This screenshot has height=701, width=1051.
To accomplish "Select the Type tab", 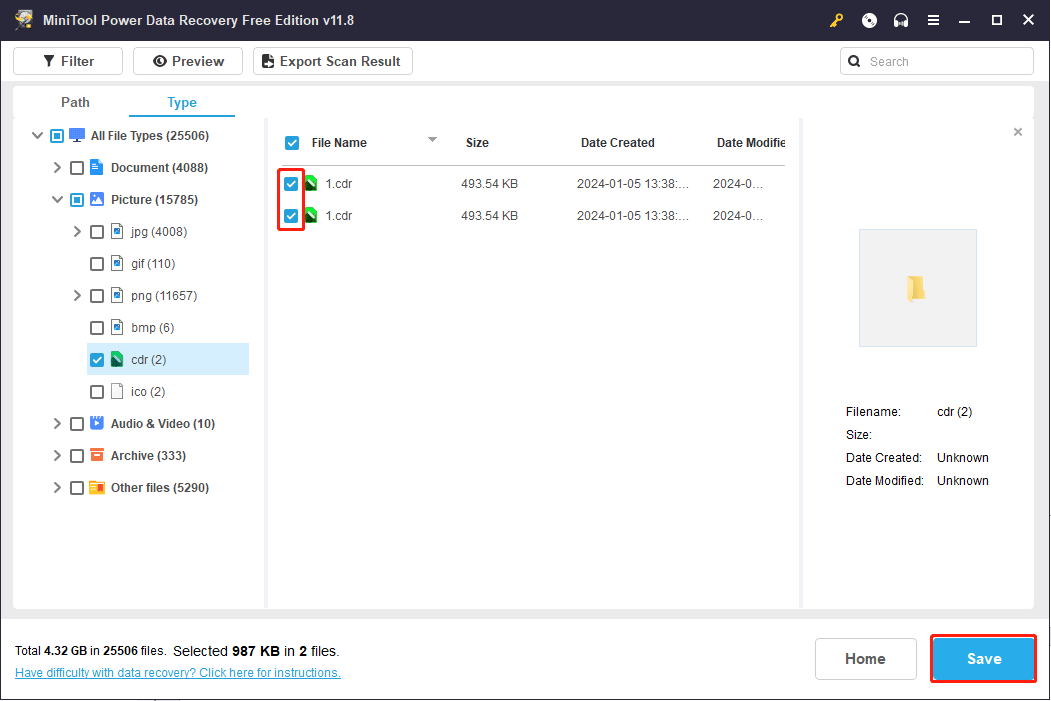I will tap(182, 103).
